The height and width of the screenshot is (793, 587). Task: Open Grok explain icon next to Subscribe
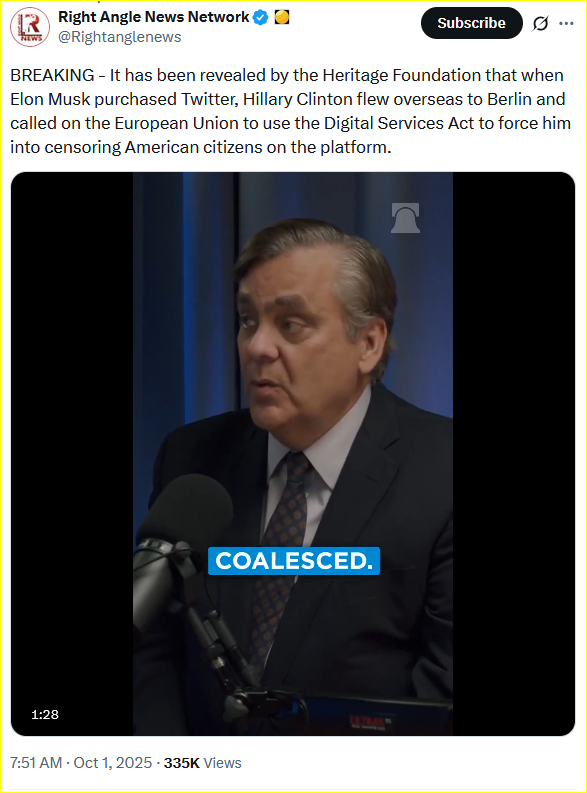click(x=540, y=23)
